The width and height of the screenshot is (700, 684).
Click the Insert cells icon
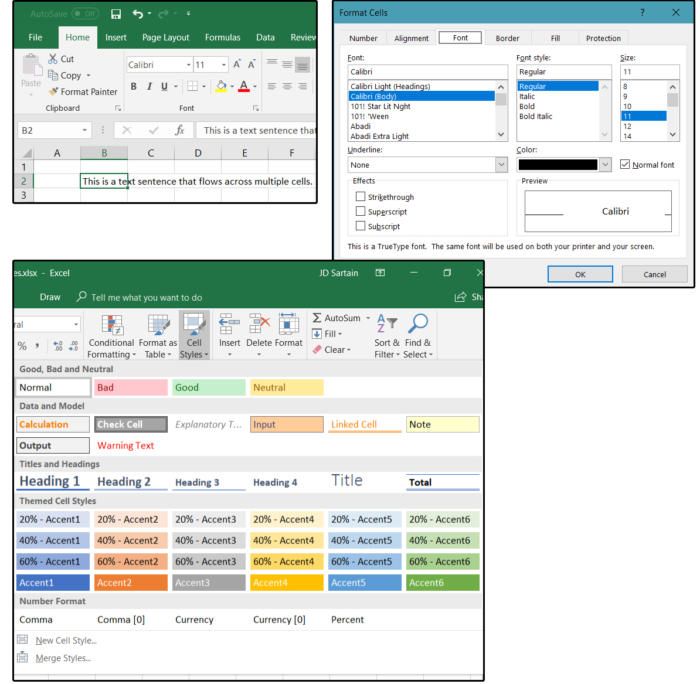pyautogui.click(x=229, y=324)
